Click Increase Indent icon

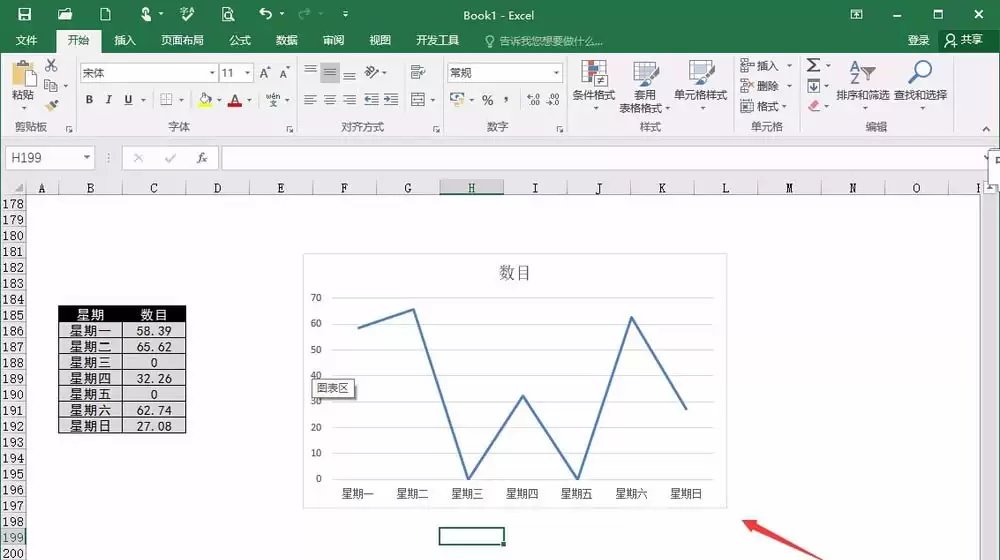click(x=391, y=99)
